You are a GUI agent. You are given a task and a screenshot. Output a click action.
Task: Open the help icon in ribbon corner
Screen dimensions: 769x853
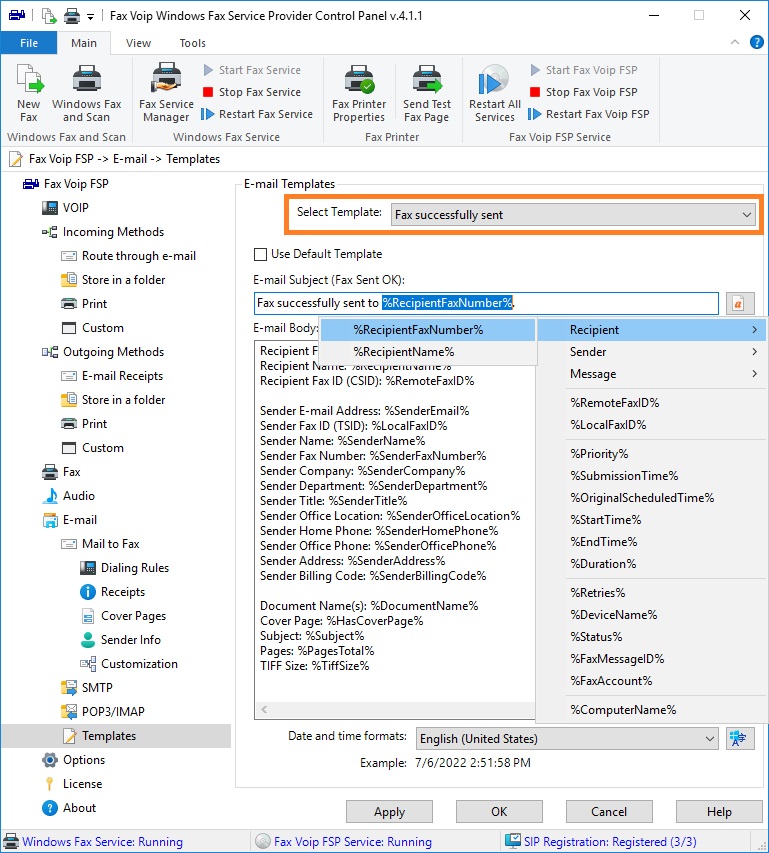756,42
